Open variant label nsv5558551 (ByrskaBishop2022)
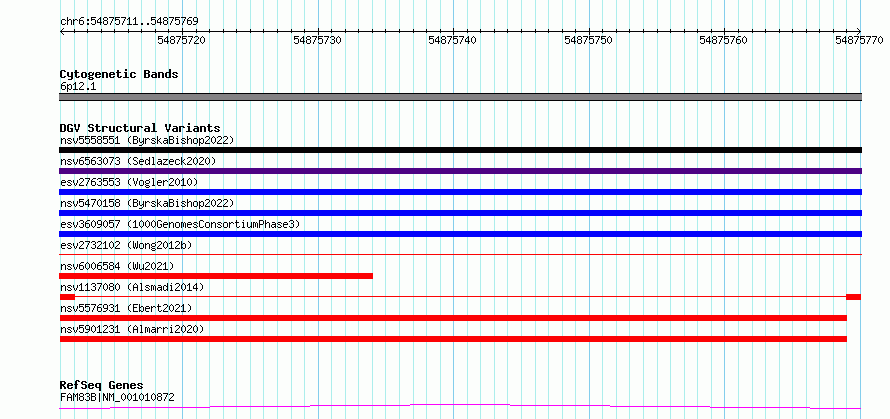Image resolution: width=890 pixels, height=419 pixels. (146, 140)
